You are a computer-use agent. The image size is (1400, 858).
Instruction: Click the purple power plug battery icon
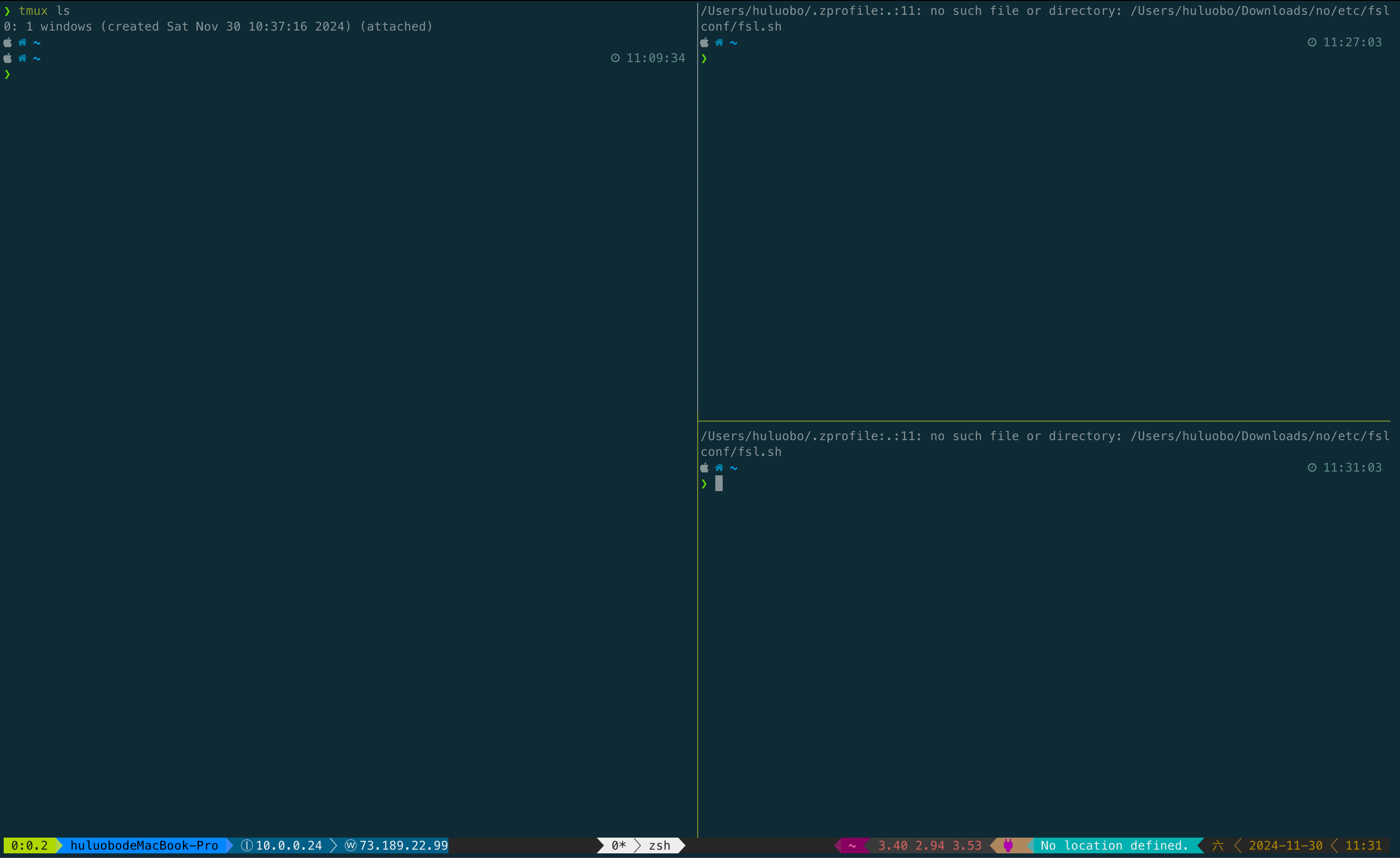pyautogui.click(x=1008, y=845)
